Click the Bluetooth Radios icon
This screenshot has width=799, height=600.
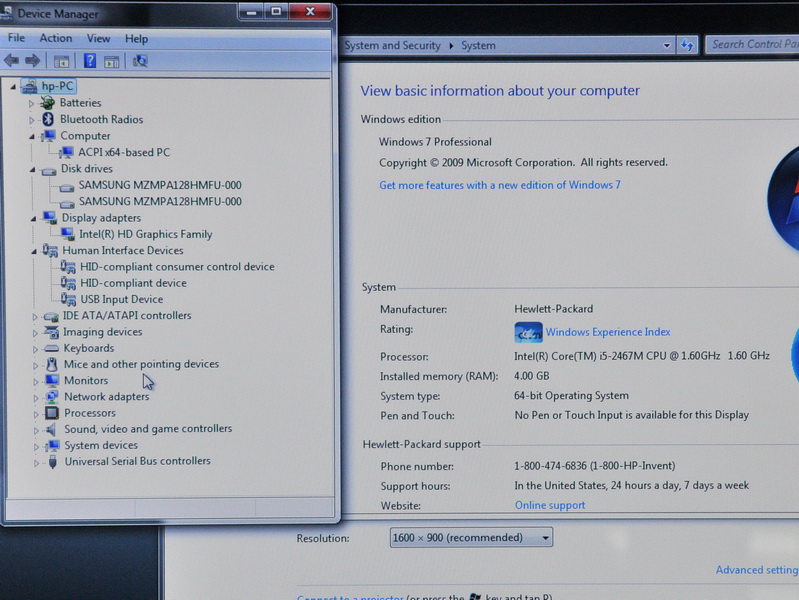(48, 119)
